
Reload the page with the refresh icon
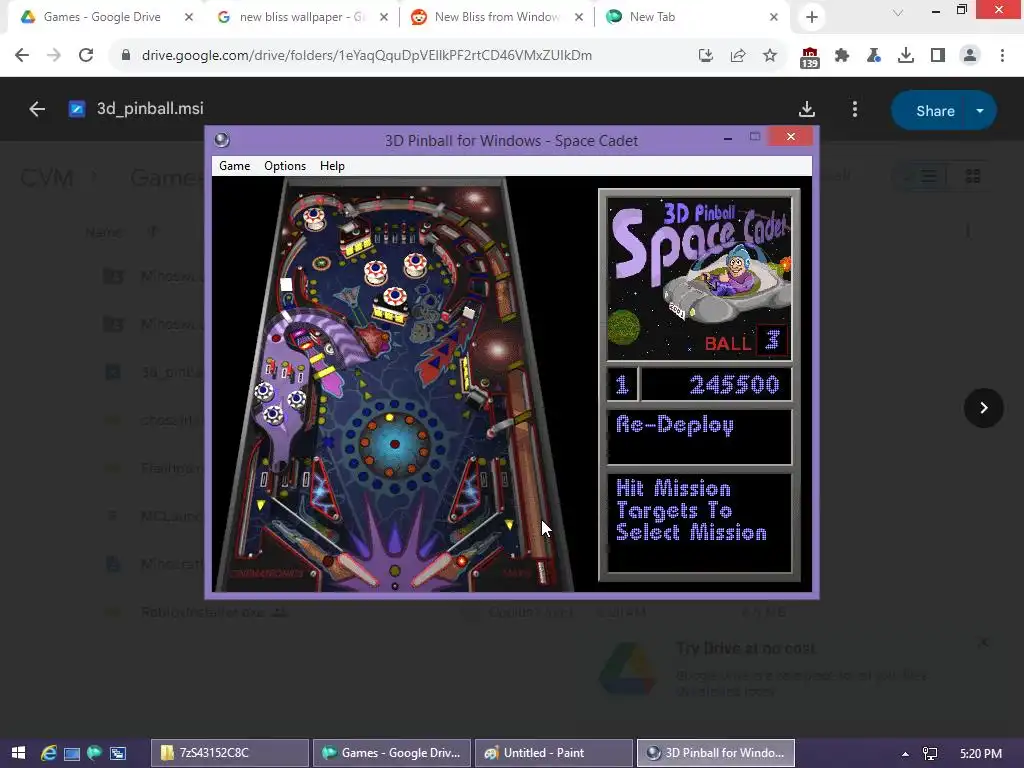(86, 56)
